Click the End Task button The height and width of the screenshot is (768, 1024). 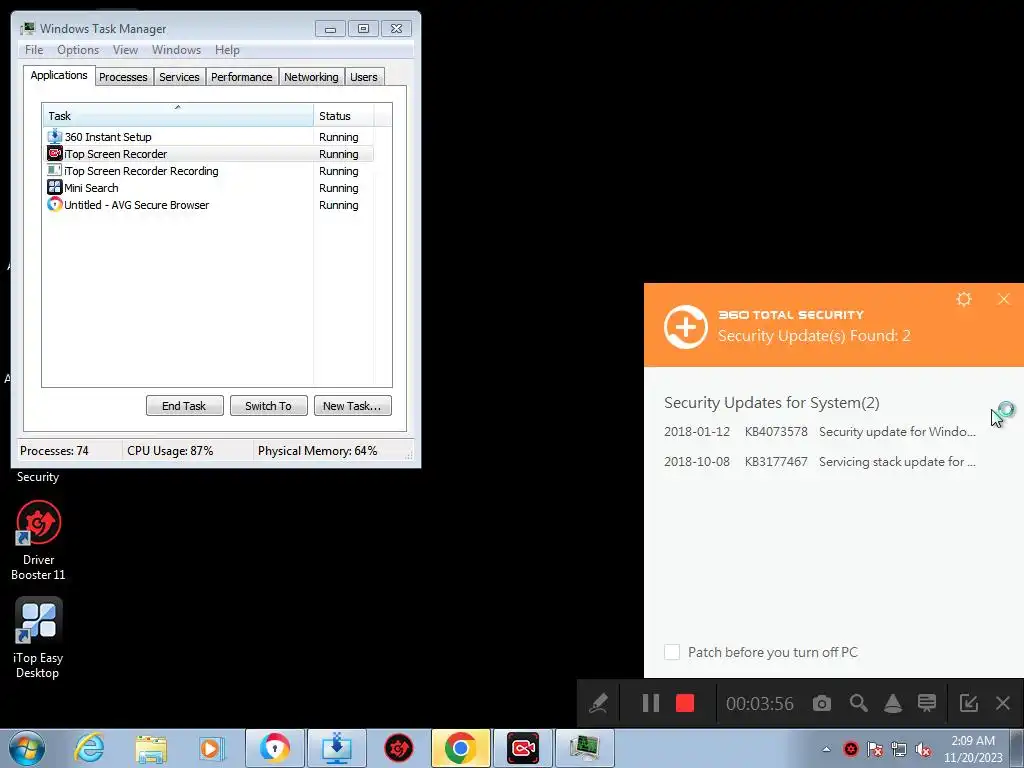coord(185,406)
